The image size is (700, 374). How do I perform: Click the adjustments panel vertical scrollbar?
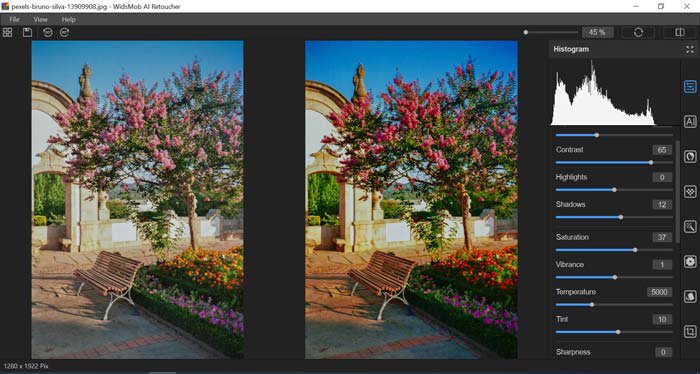click(678, 192)
